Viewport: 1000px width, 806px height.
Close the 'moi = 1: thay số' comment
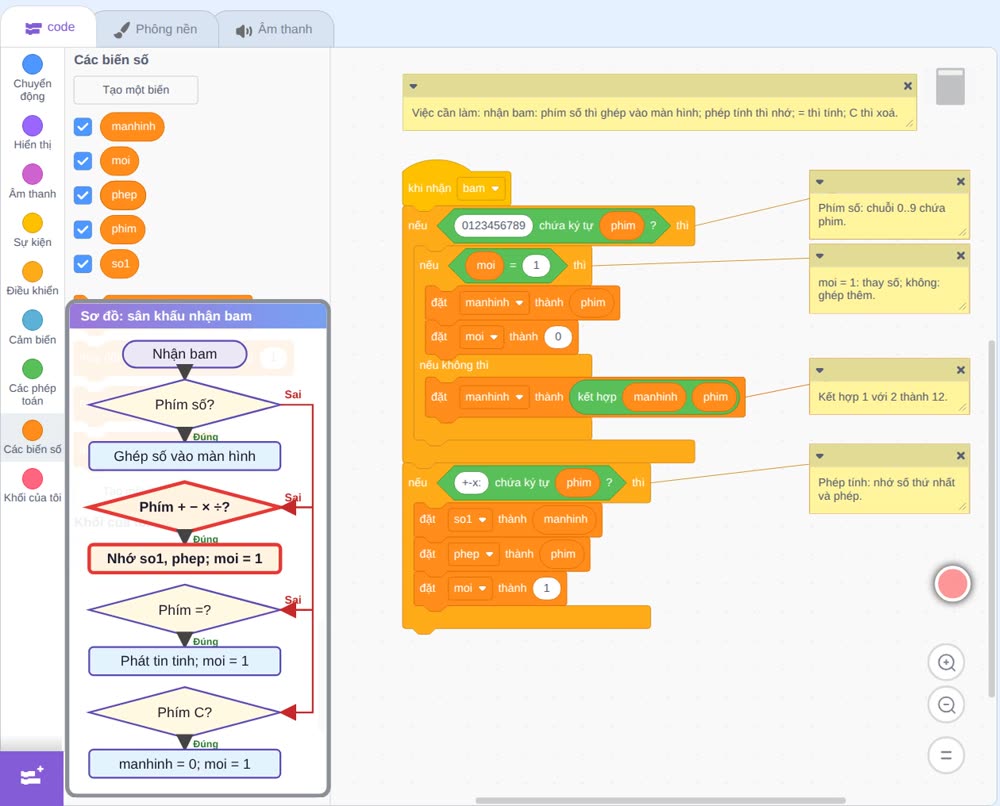960,256
